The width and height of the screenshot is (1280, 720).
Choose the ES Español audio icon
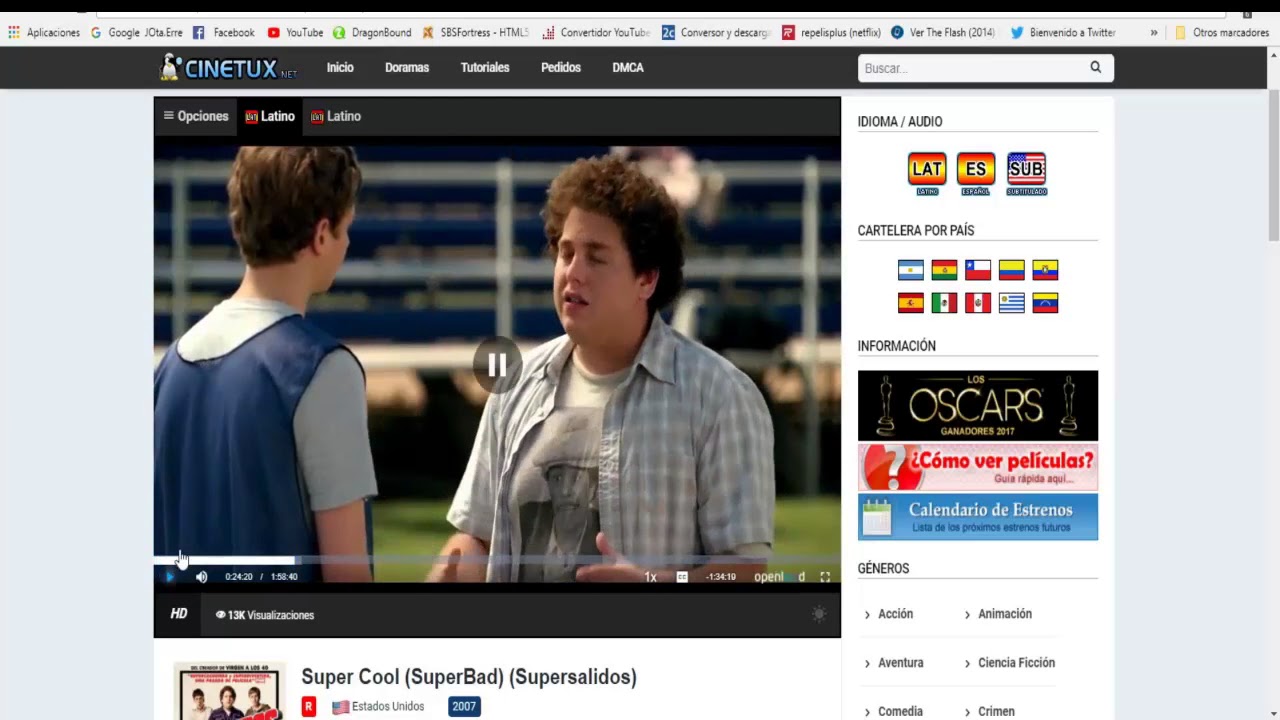976,173
